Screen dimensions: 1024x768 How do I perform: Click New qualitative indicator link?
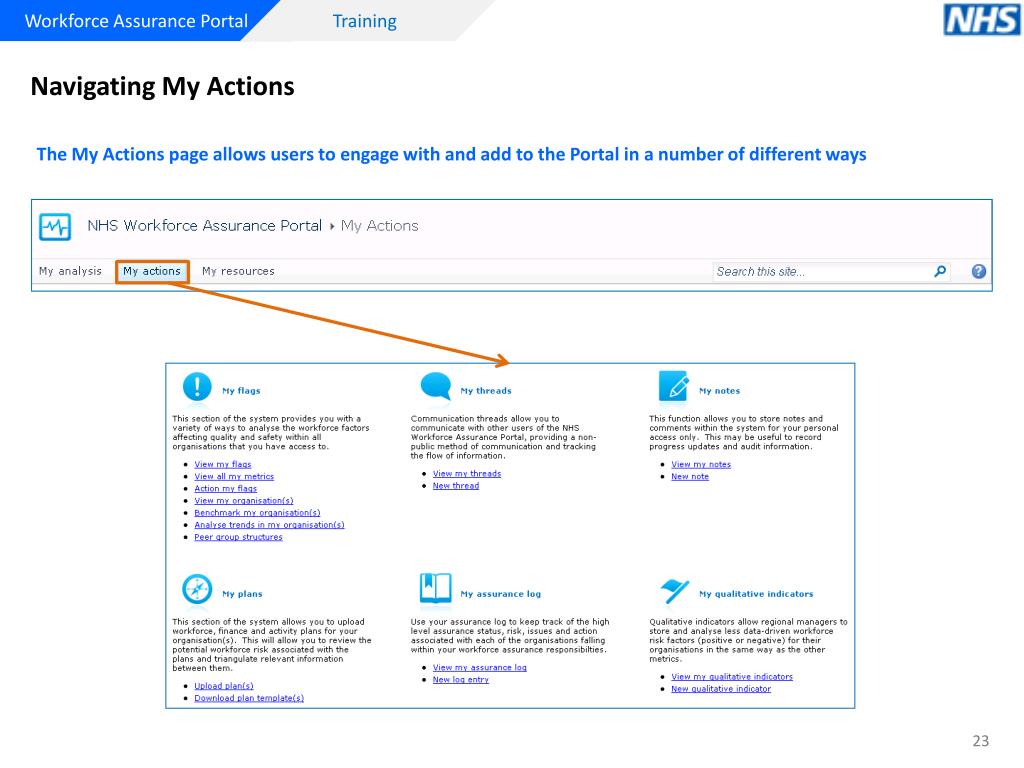coord(721,689)
